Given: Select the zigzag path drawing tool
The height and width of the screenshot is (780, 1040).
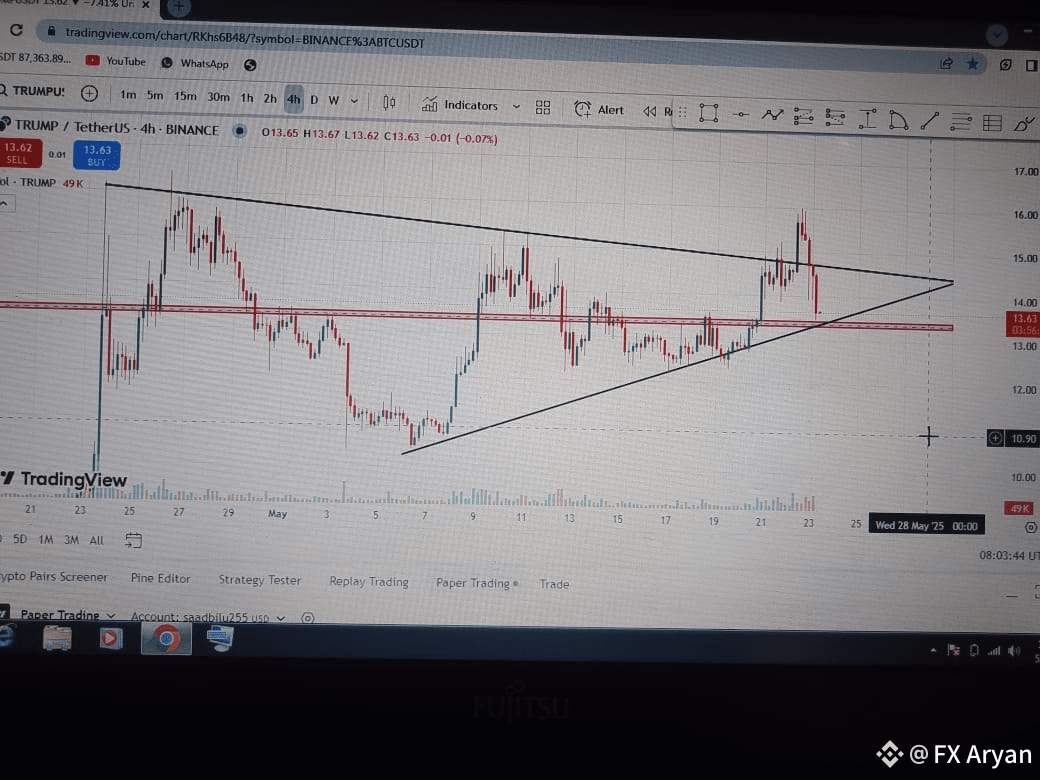Looking at the screenshot, I should (772, 115).
